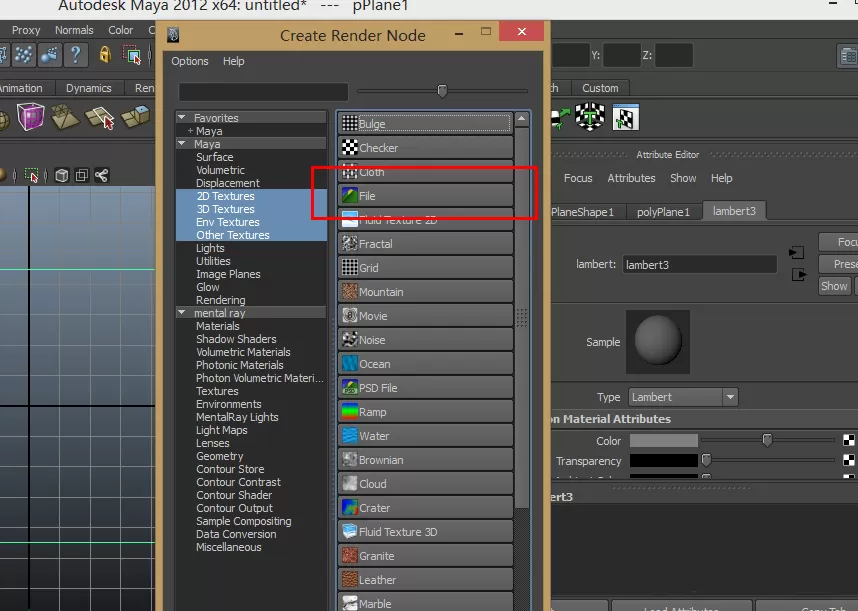
Task: Click the search field in Create Render Node
Action: pyautogui.click(x=263, y=91)
